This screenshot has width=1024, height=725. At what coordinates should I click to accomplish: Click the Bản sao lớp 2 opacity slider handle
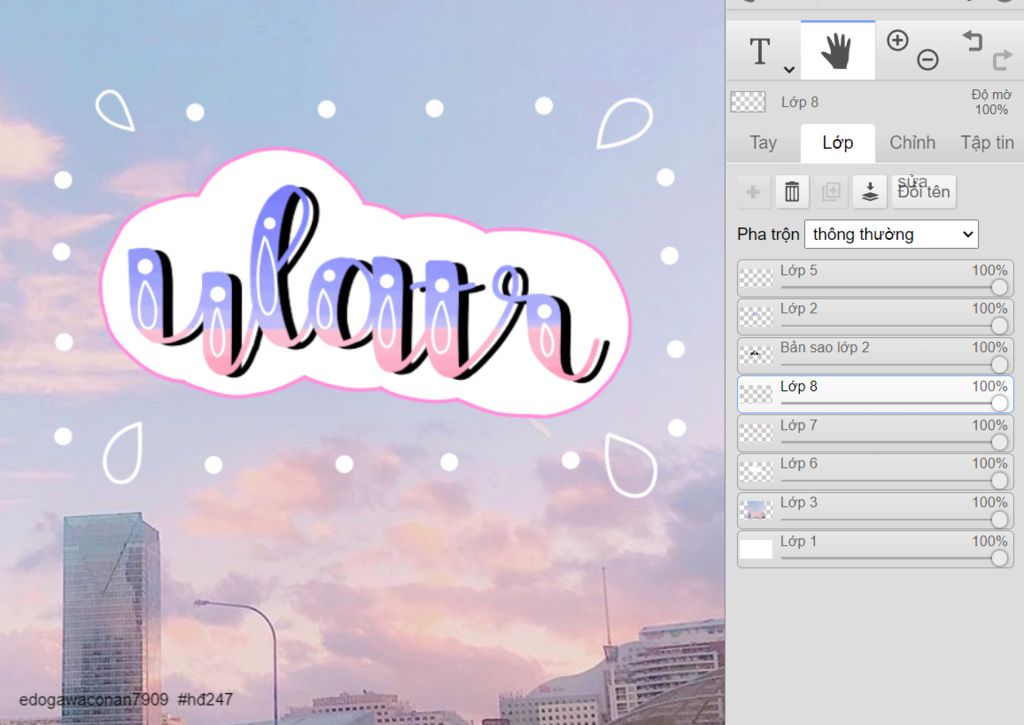pyautogui.click(x=999, y=364)
